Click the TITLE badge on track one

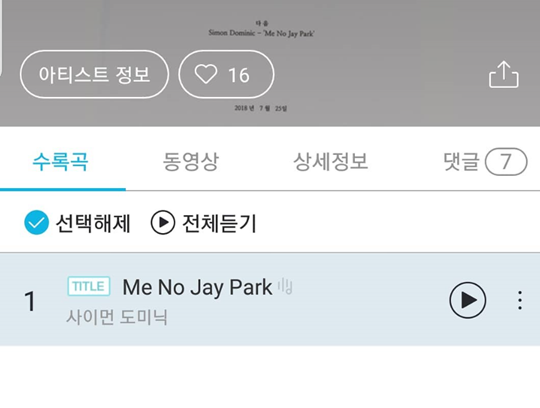[89, 286]
